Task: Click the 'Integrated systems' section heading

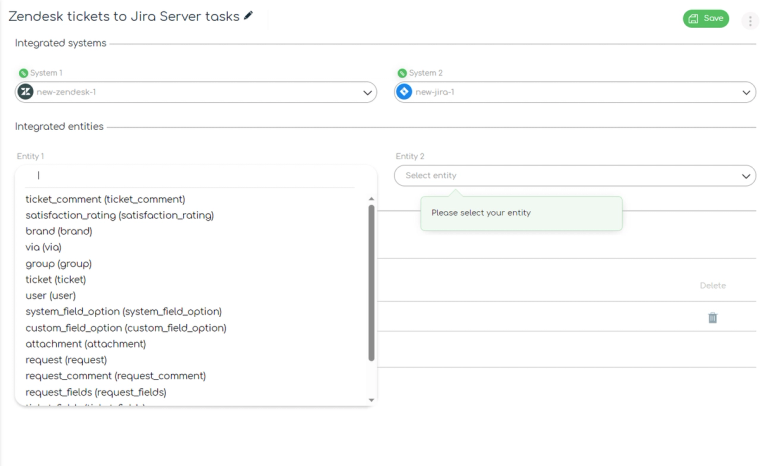Action: [61, 43]
